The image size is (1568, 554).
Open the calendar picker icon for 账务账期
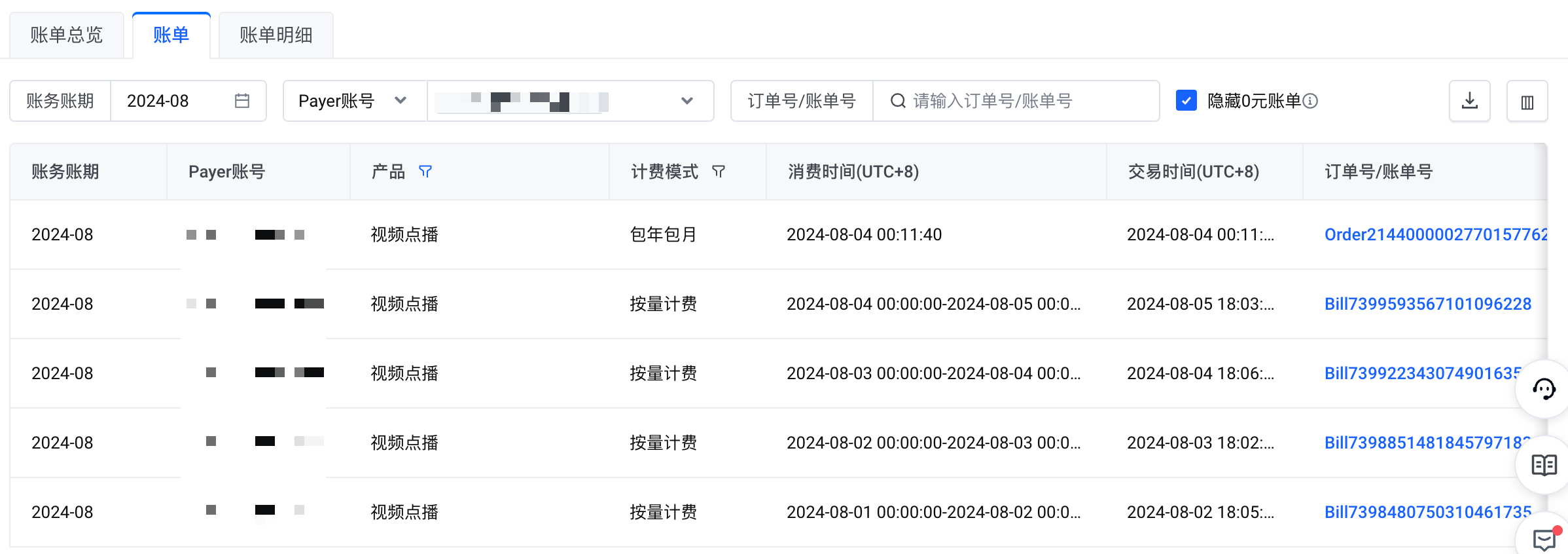point(242,101)
